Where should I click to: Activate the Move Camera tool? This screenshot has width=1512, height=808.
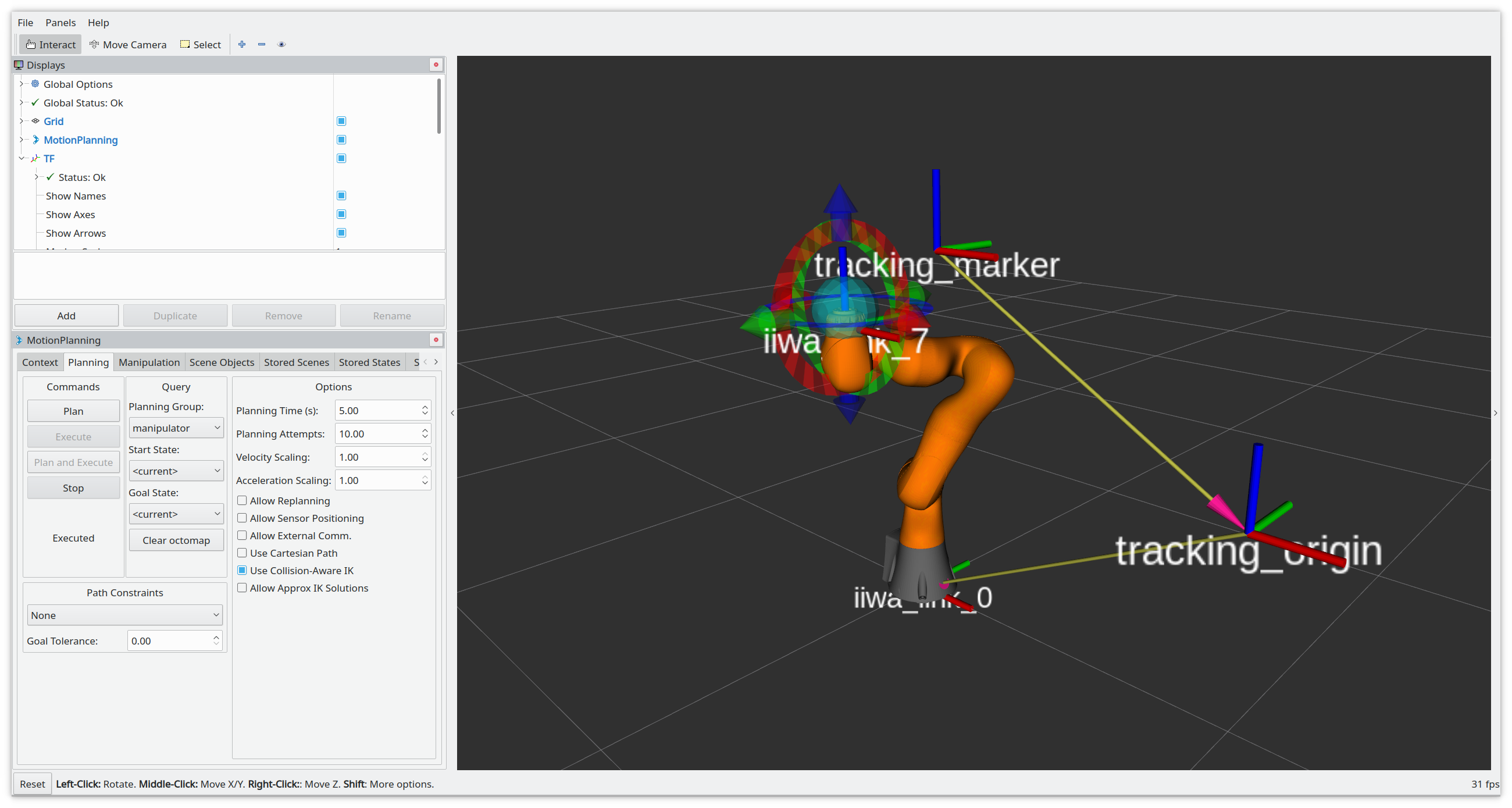[128, 45]
